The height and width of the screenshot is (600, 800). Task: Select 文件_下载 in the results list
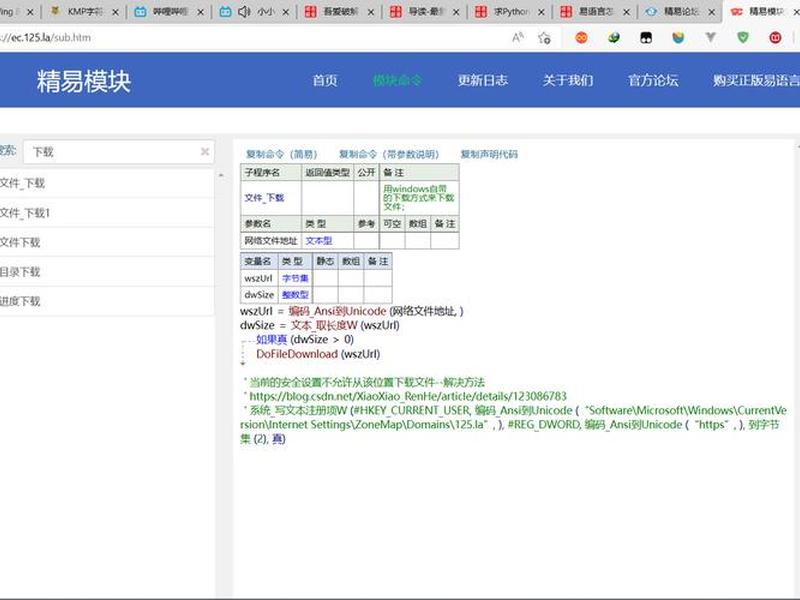point(107,183)
